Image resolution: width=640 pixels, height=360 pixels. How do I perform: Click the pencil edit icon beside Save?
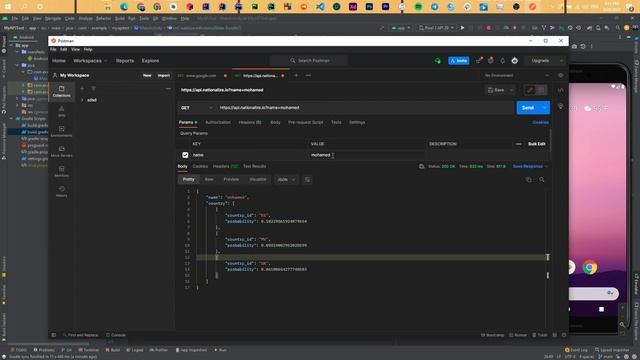(530, 90)
